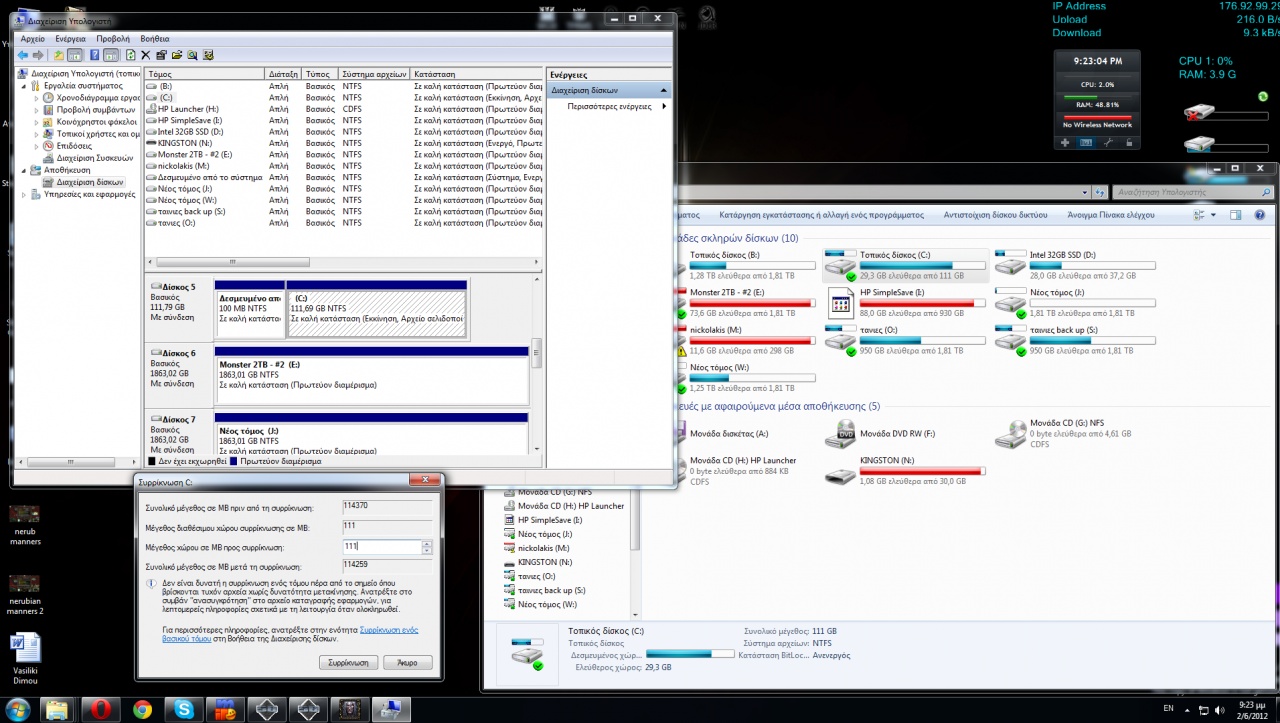
Task: Click the Up one level folder icon
Action: pyautogui.click(x=59, y=55)
